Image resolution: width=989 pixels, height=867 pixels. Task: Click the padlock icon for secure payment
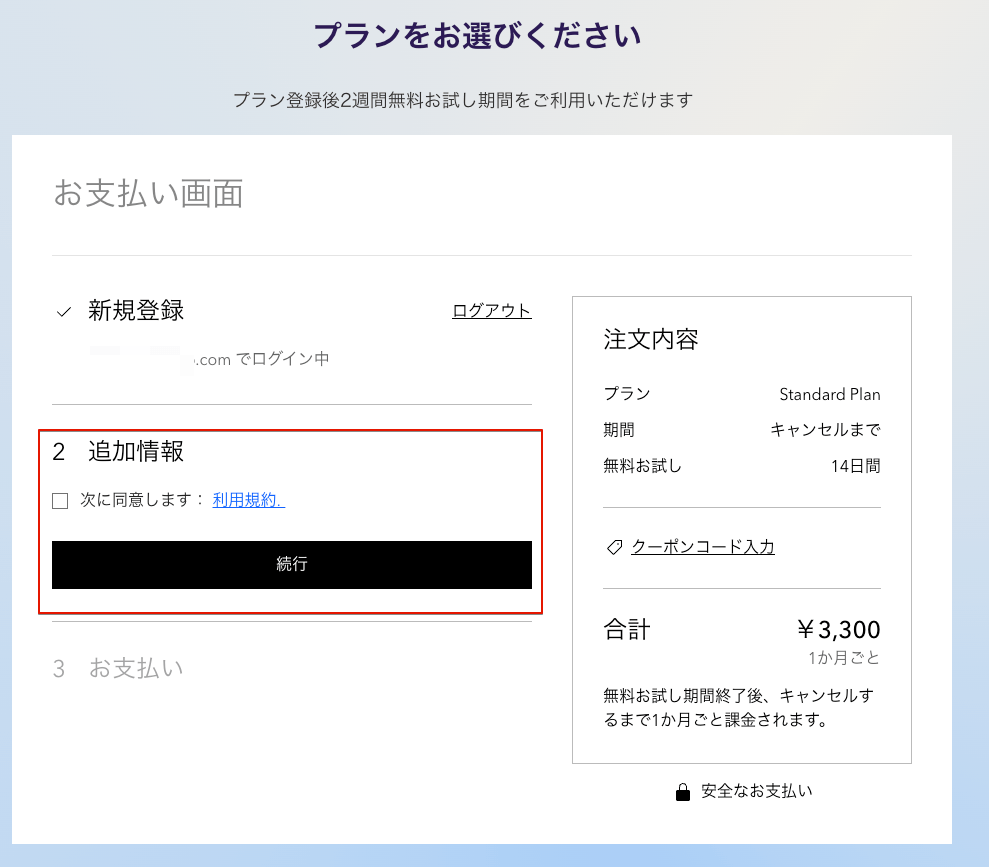click(x=683, y=792)
